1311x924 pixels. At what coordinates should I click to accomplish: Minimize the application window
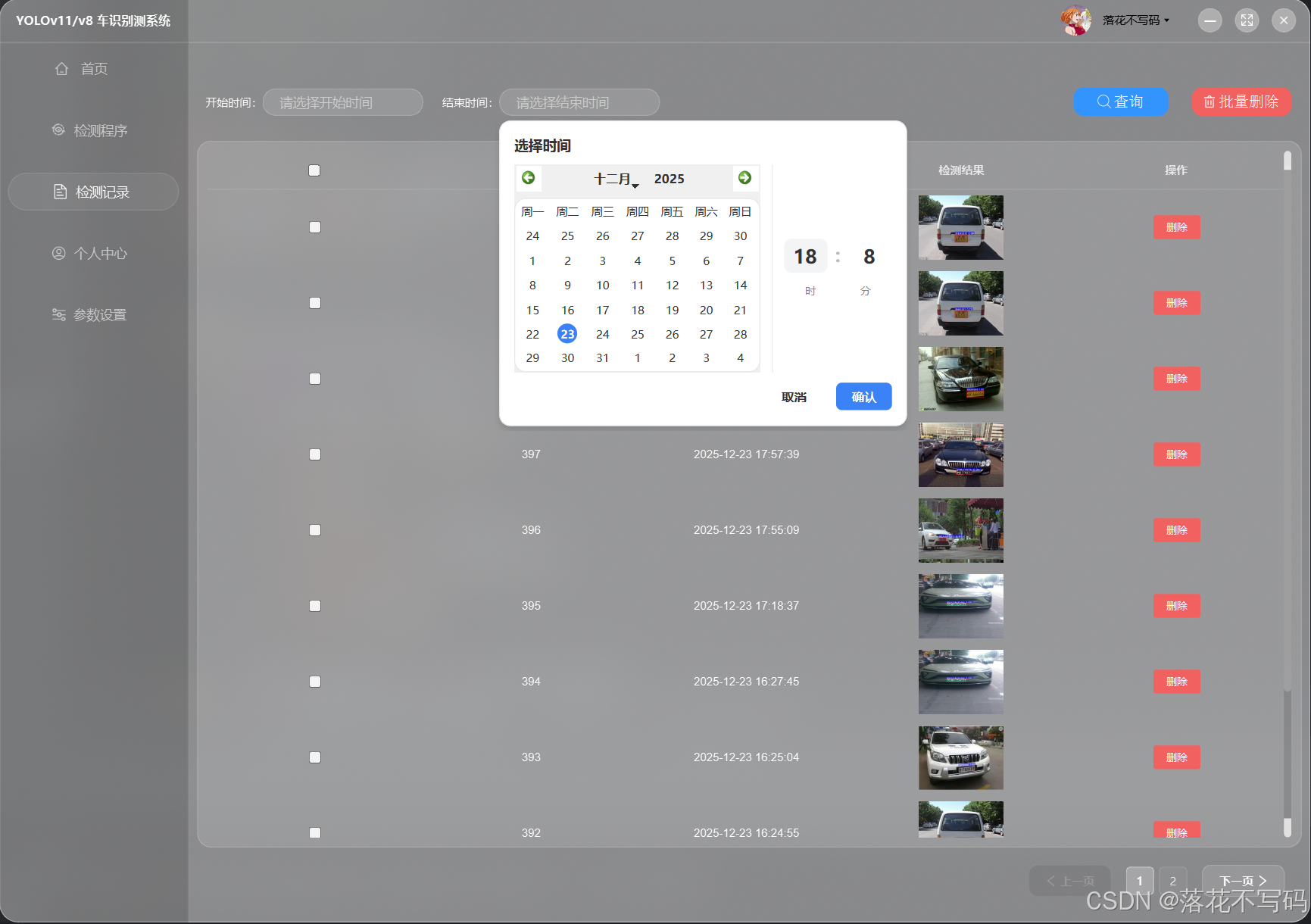[x=1210, y=20]
